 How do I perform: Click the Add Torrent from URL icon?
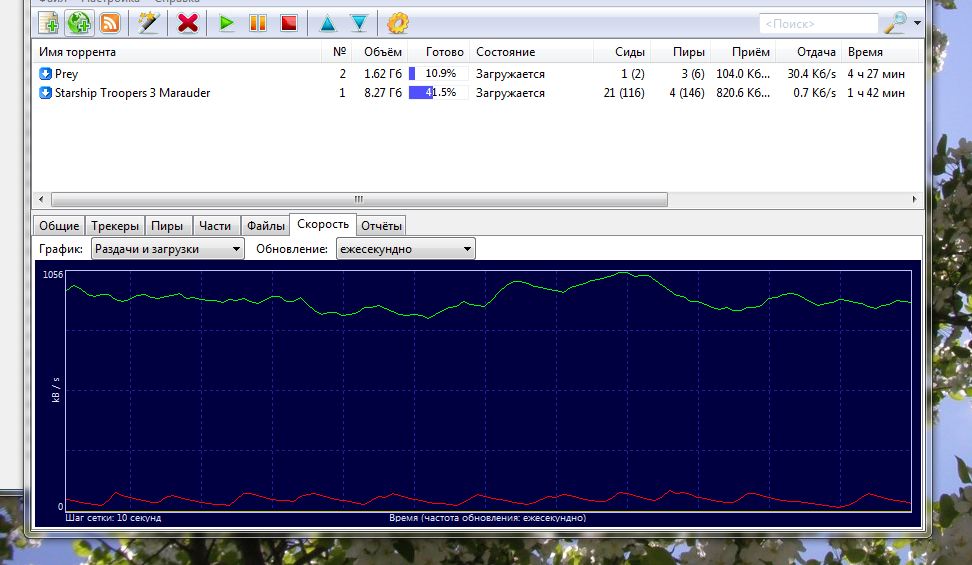(78, 22)
